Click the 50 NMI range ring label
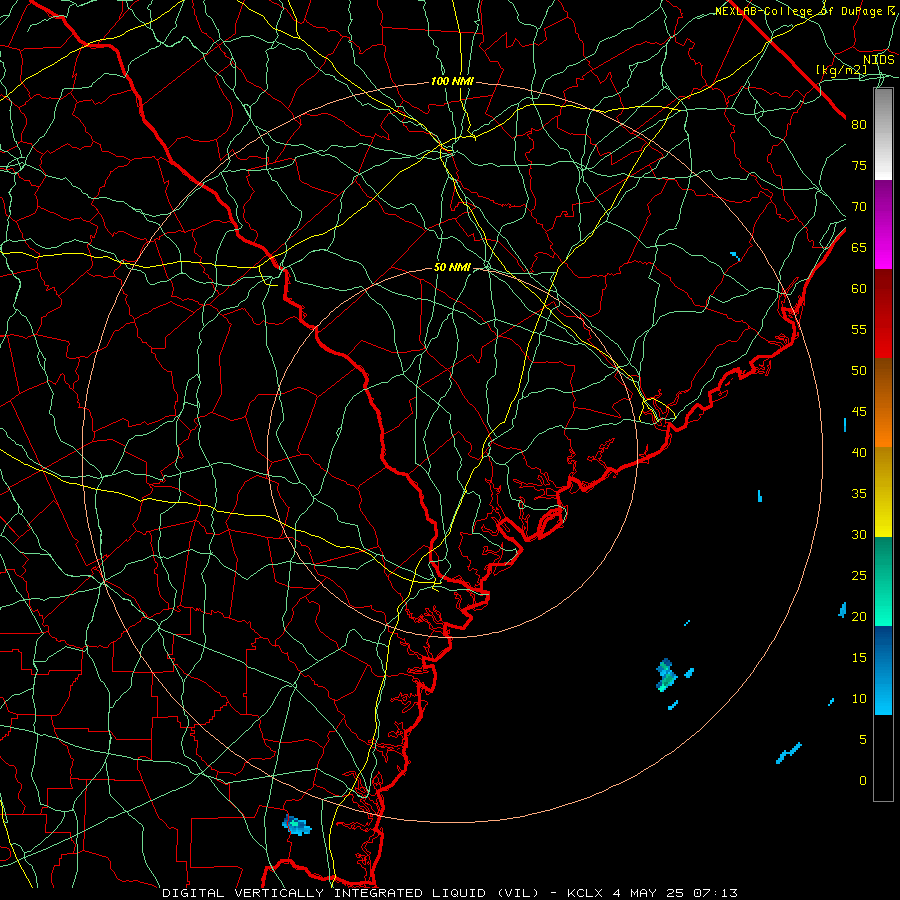 pos(452,267)
